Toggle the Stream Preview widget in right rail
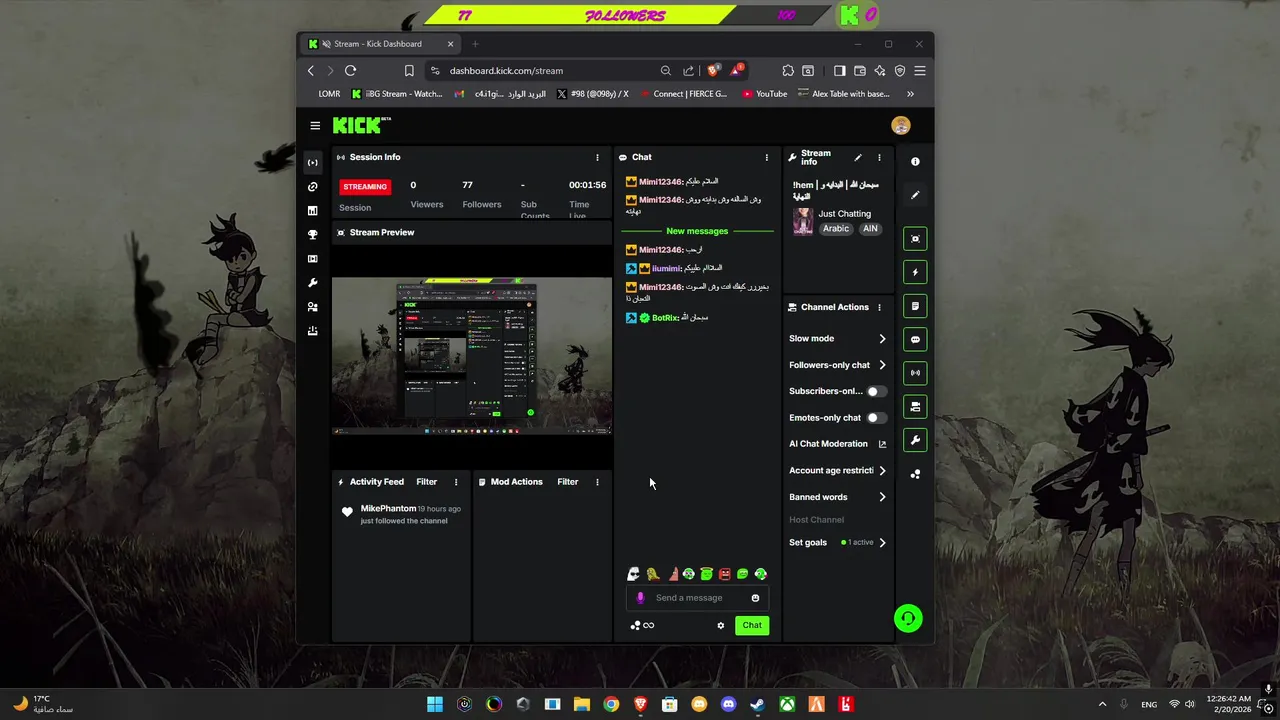Viewport: 1280px width, 720px height. coord(915,239)
